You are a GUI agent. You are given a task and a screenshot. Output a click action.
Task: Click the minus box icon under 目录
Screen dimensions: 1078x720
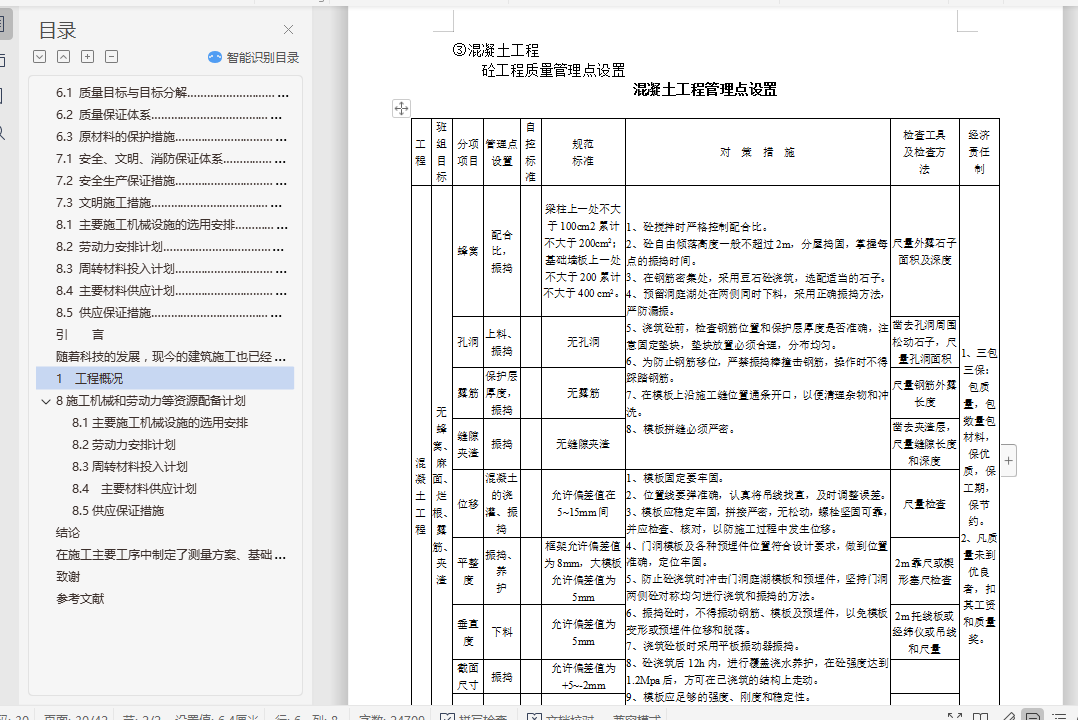pyautogui.click(x=111, y=56)
